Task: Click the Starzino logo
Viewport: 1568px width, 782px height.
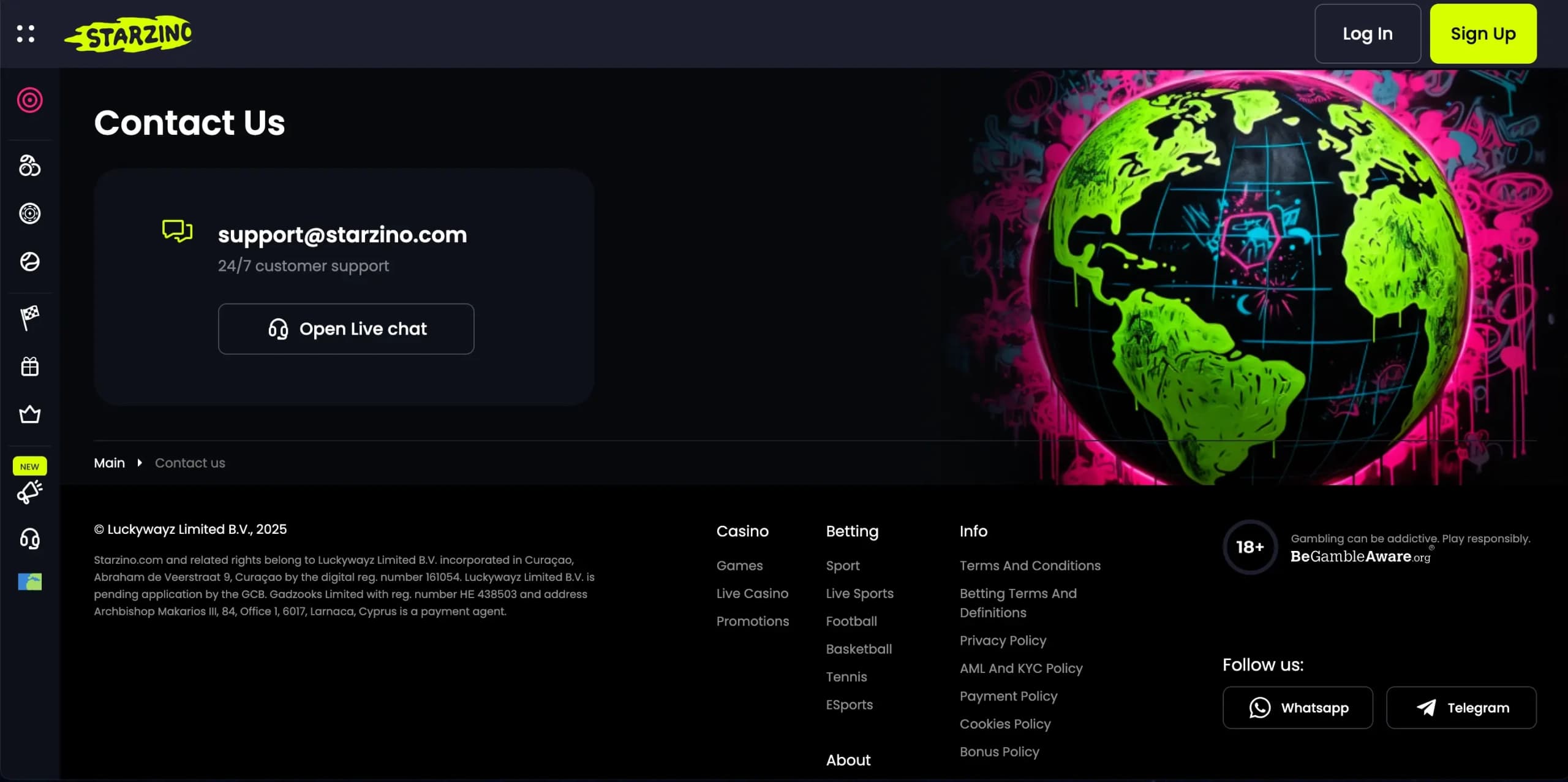Action: click(129, 34)
